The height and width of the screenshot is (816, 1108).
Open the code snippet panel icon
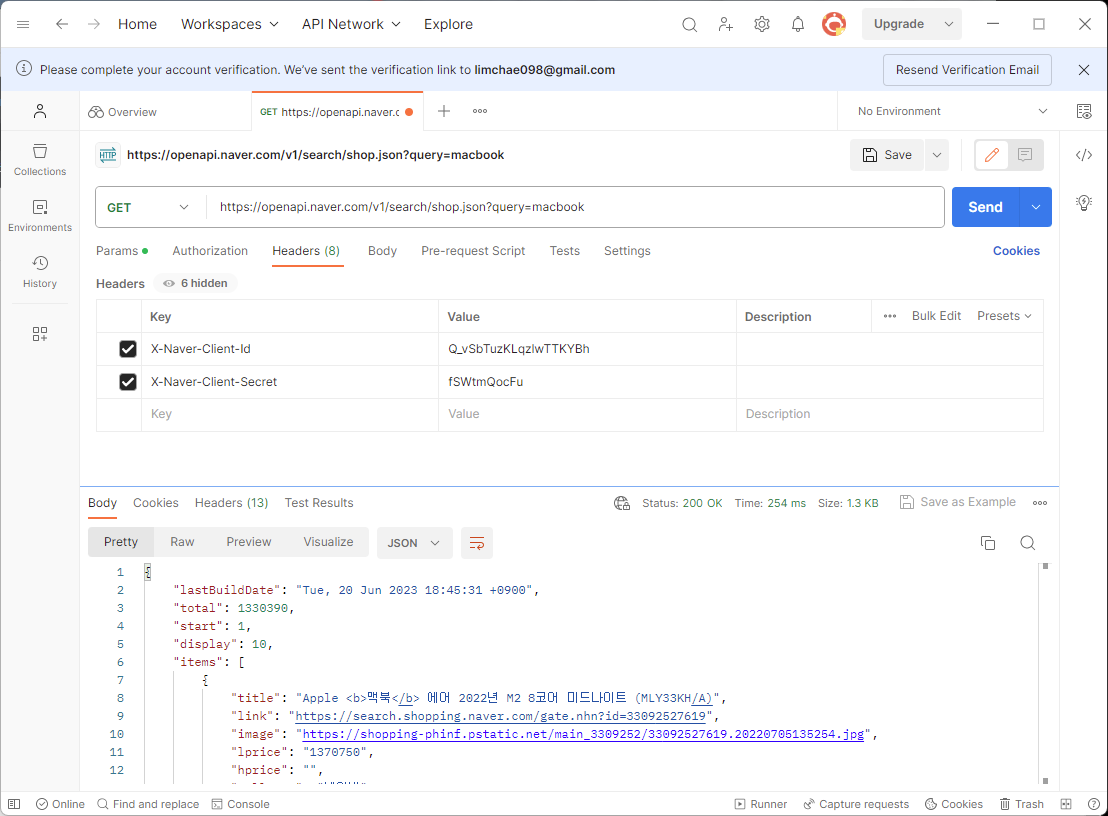click(1084, 155)
